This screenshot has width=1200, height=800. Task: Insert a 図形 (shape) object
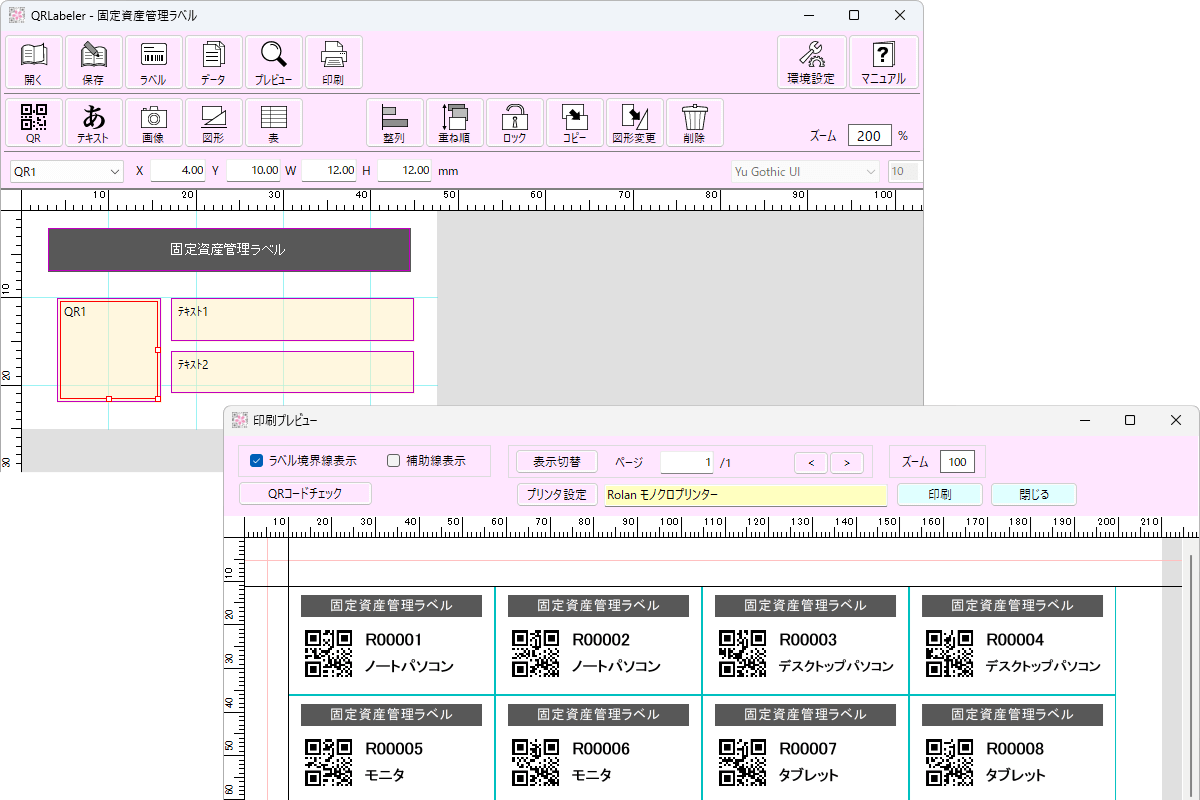pos(214,123)
